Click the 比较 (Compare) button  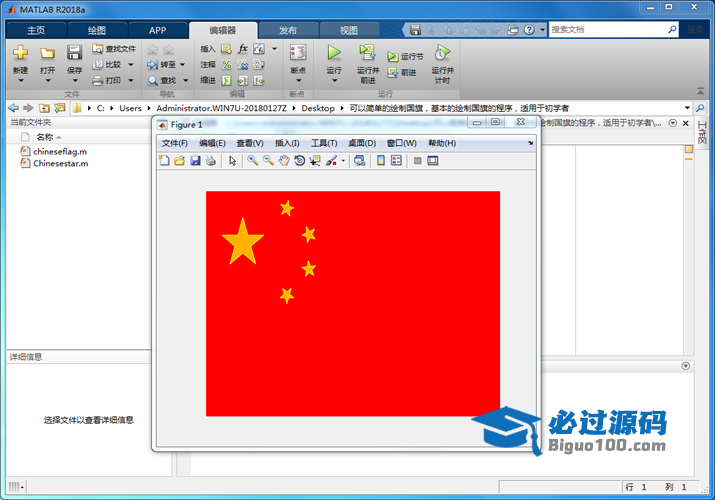108,65
